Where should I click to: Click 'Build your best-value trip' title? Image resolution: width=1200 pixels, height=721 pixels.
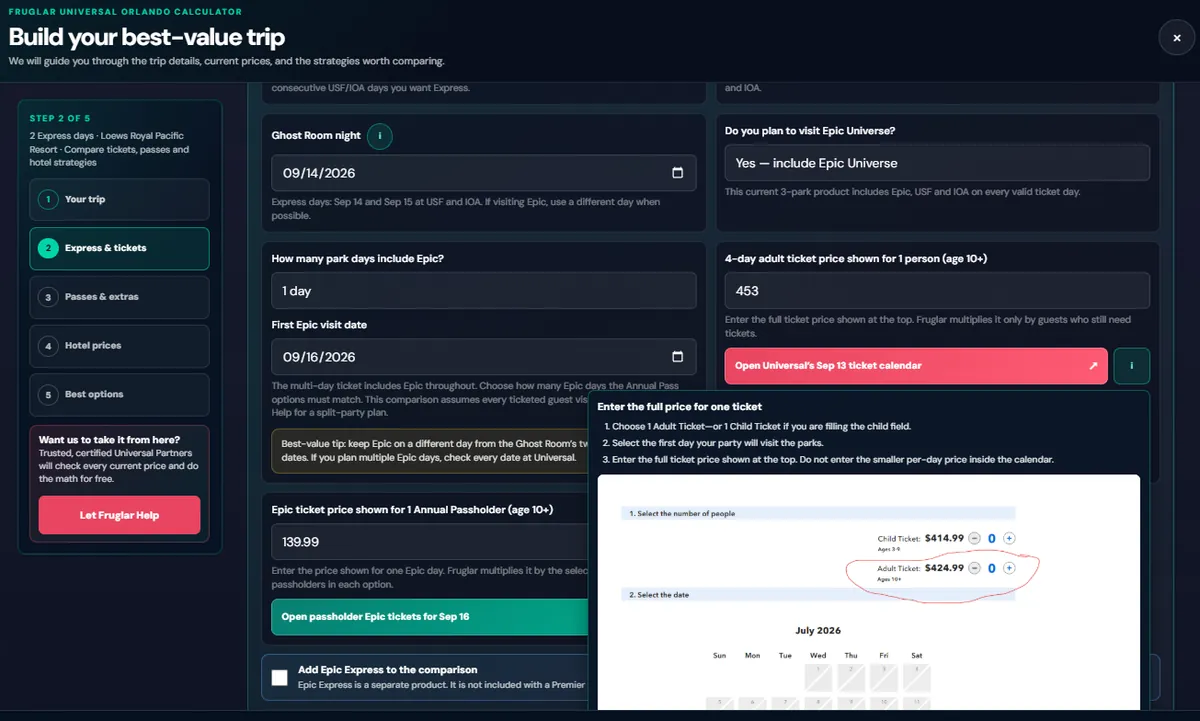[147, 37]
